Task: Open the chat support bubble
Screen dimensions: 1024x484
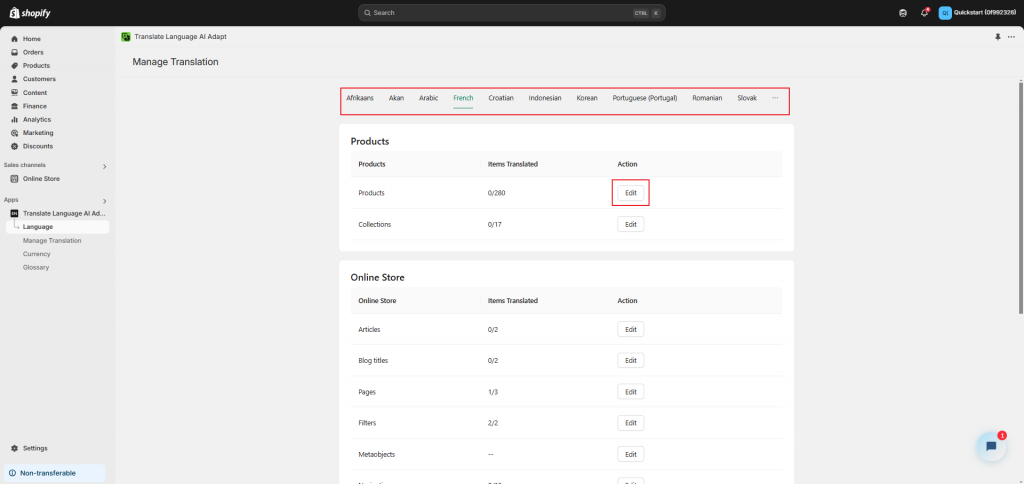Action: click(x=990, y=446)
